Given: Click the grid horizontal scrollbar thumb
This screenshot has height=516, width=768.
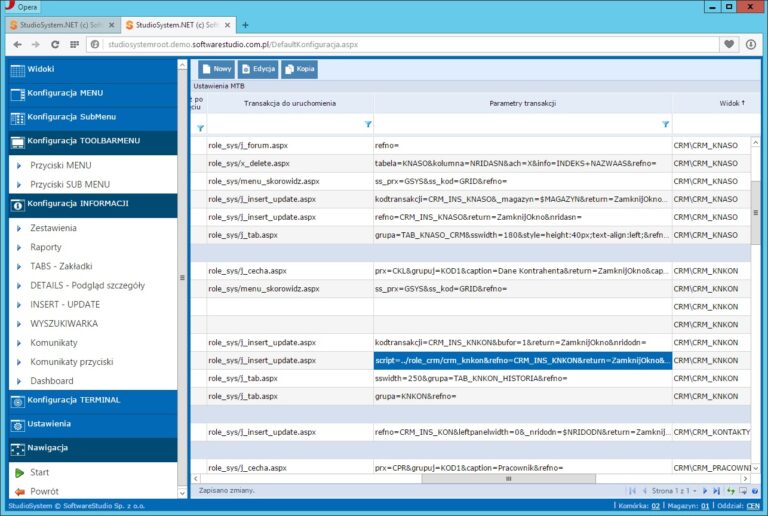Looking at the screenshot, I should point(508,479).
